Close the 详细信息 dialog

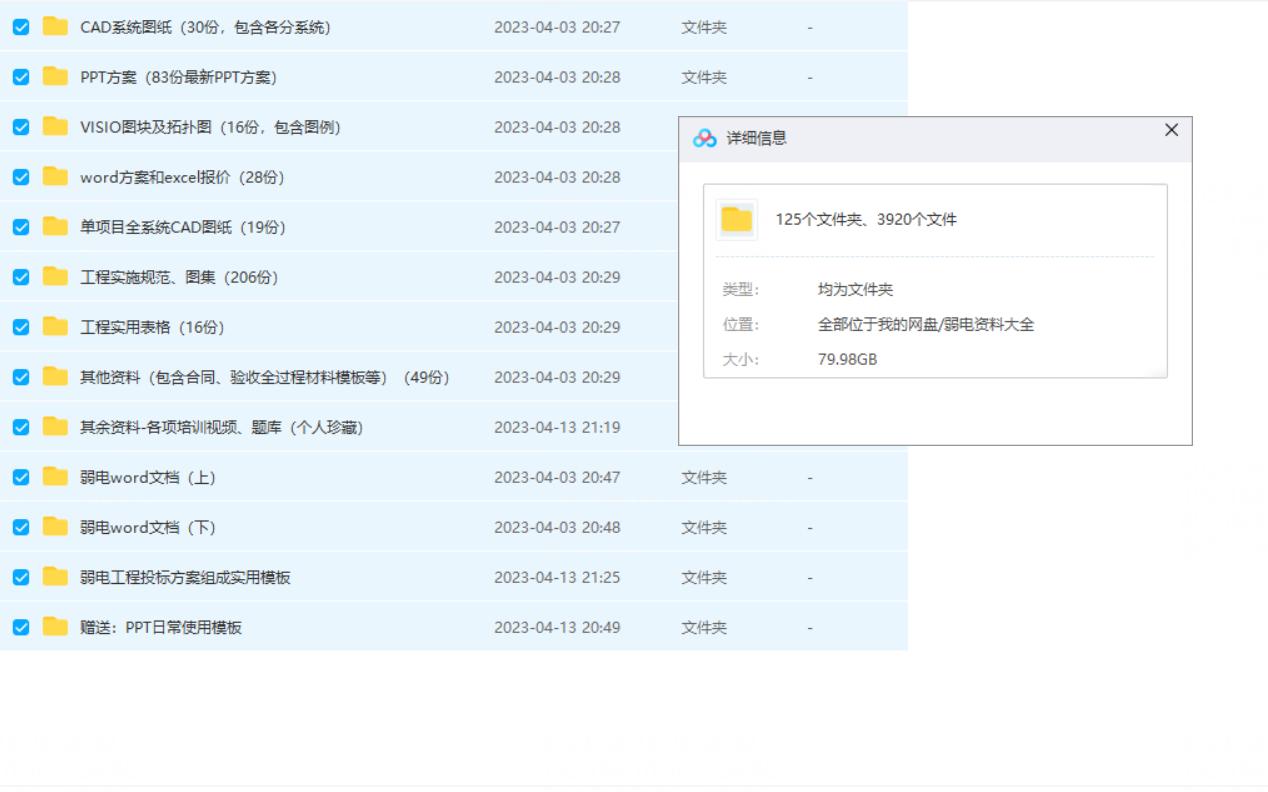[x=1170, y=130]
